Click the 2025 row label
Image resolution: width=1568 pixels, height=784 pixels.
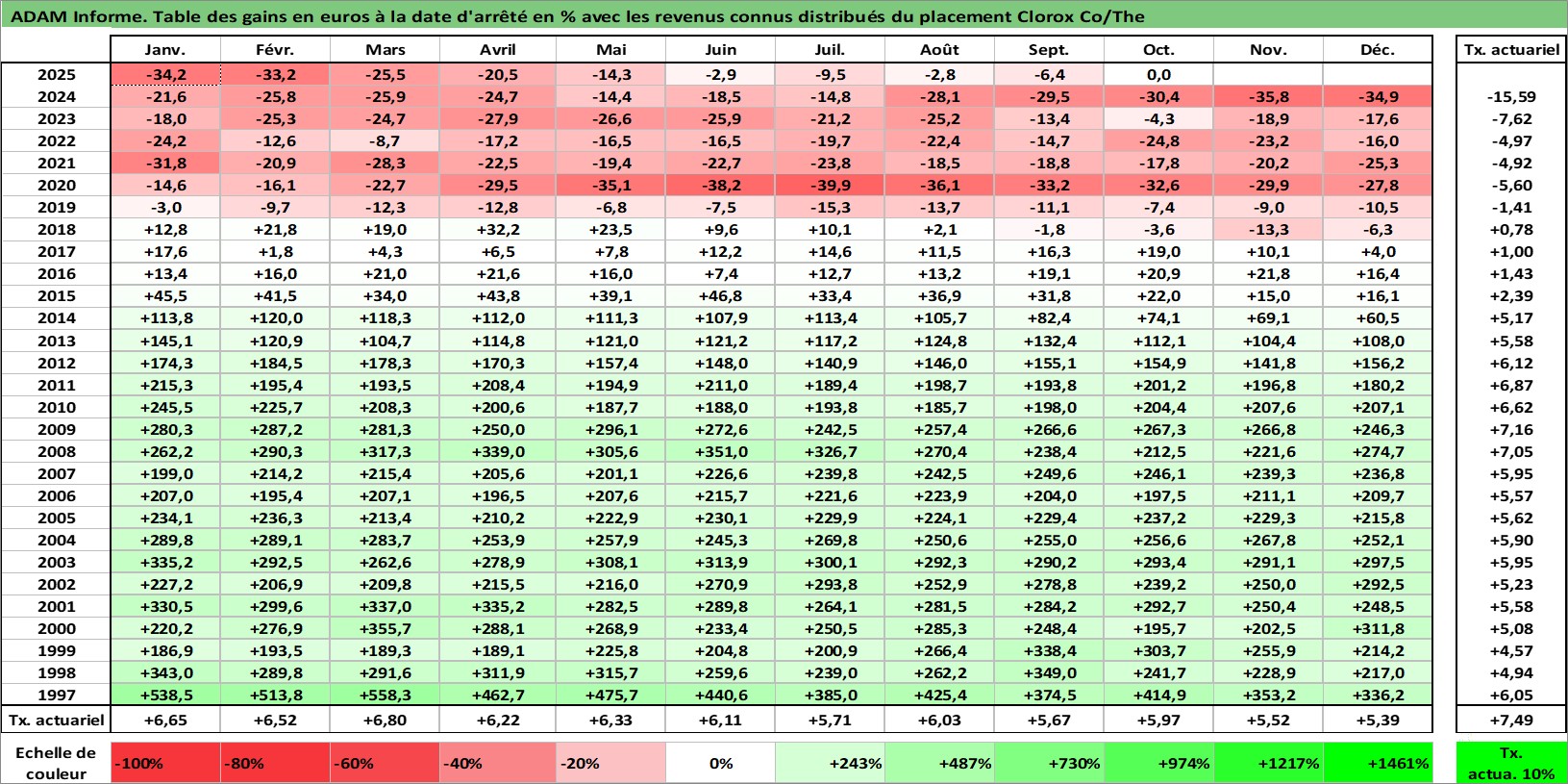tap(56, 75)
